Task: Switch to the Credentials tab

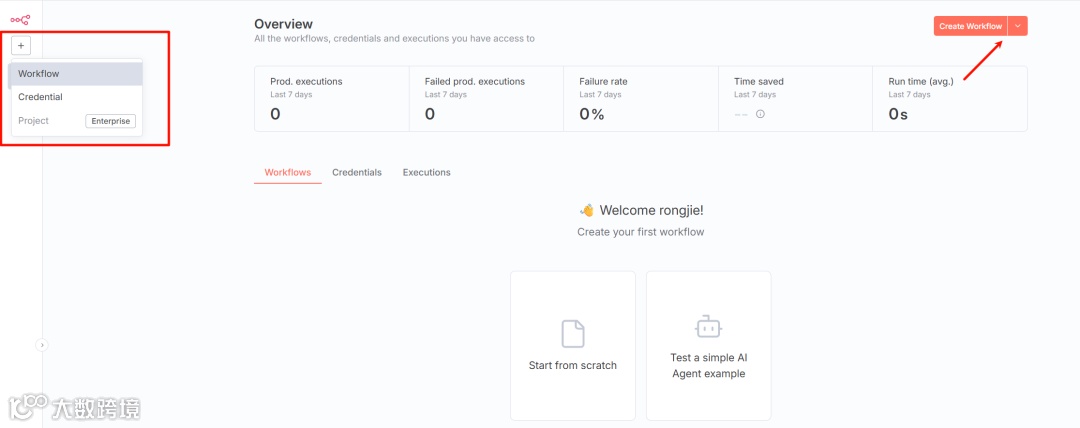Action: click(x=357, y=172)
